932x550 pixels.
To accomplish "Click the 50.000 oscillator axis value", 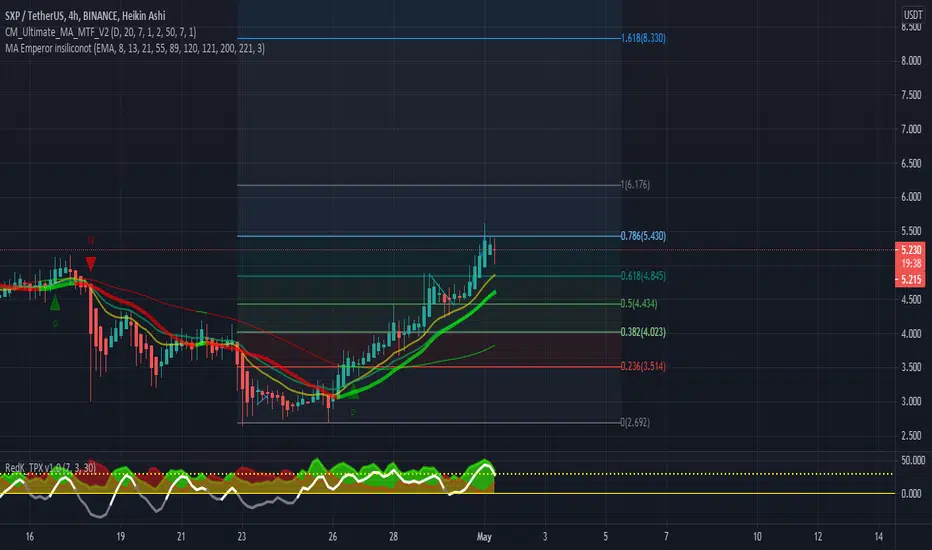I will tap(912, 460).
